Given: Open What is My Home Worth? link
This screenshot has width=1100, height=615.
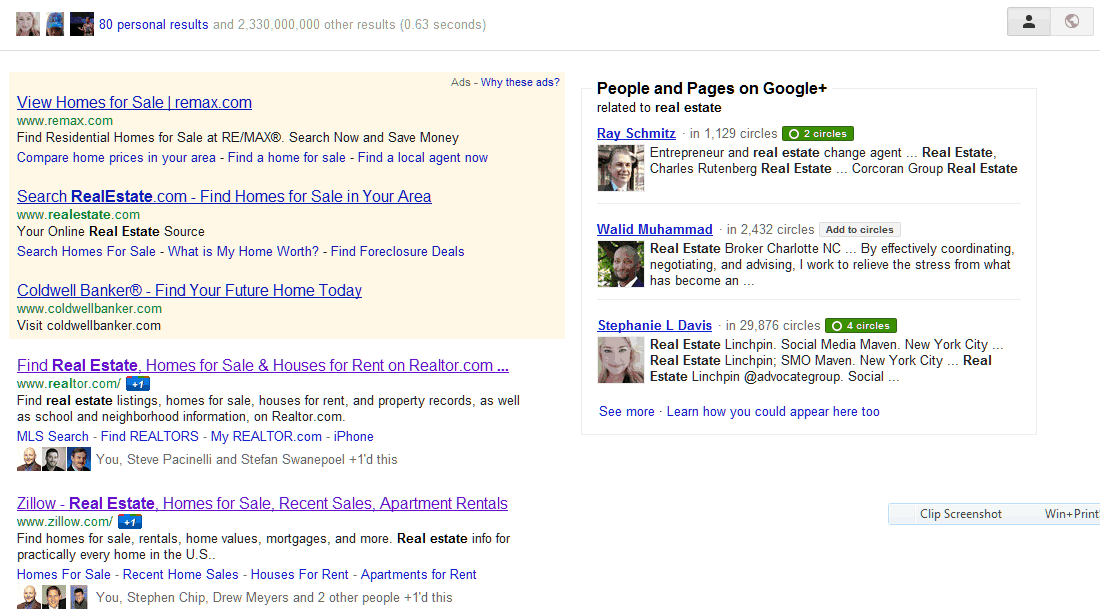Looking at the screenshot, I should (243, 252).
